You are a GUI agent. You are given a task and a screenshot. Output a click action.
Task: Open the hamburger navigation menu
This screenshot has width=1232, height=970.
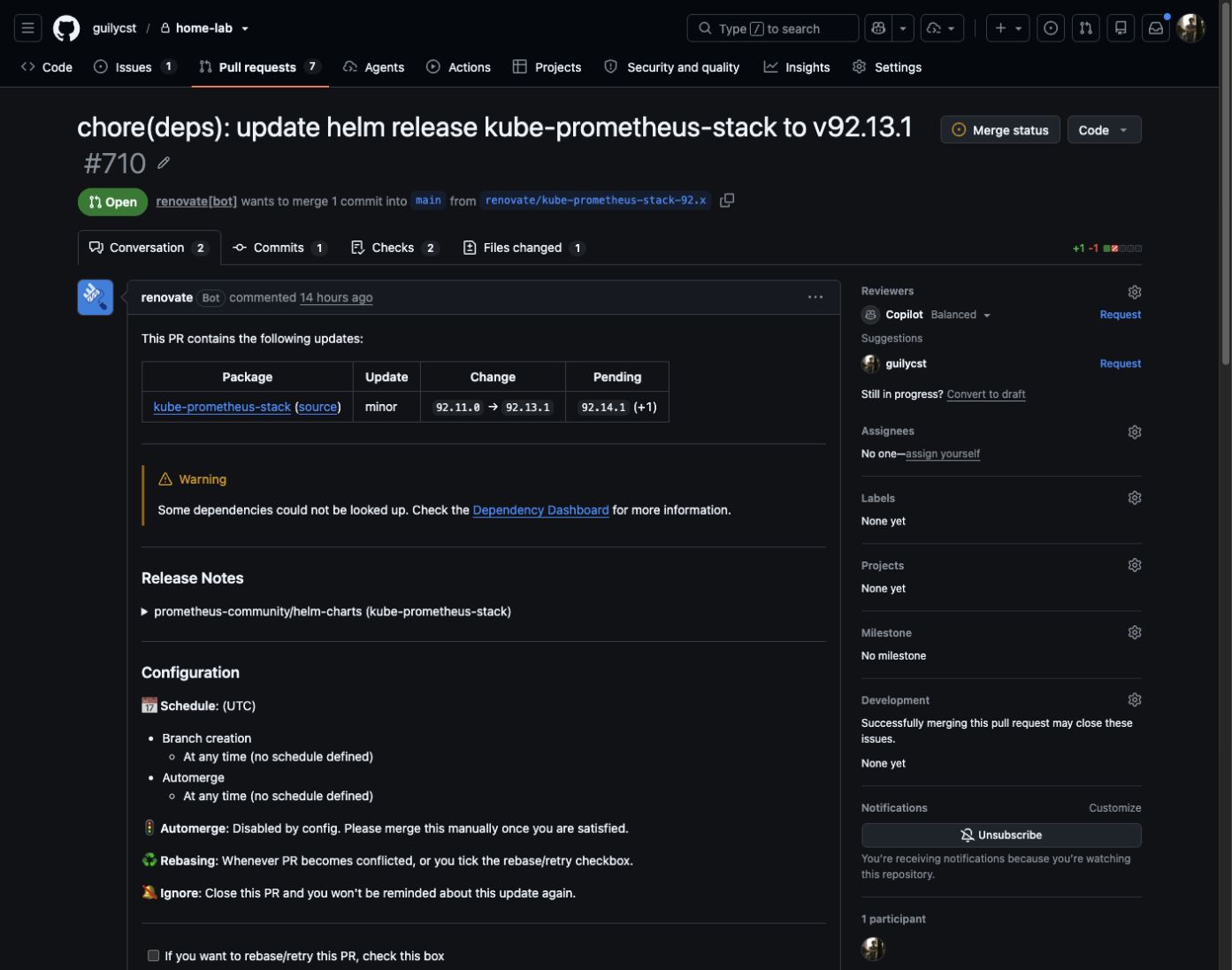tap(28, 28)
